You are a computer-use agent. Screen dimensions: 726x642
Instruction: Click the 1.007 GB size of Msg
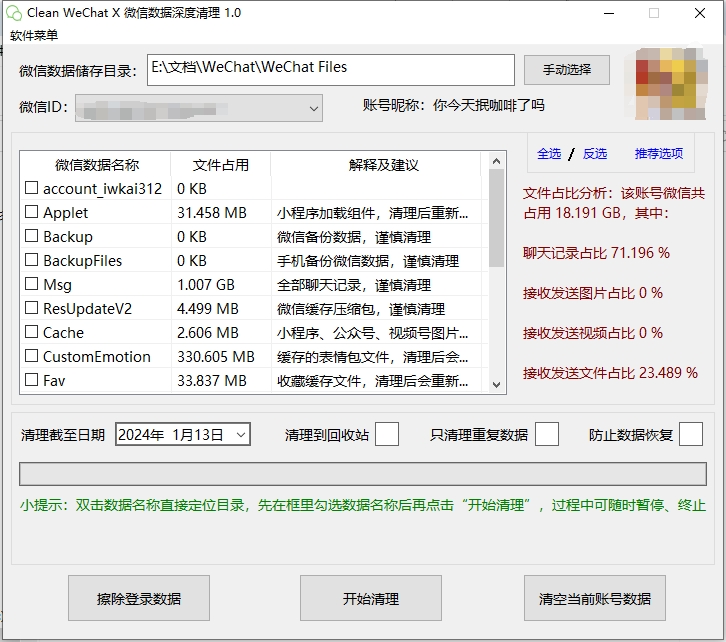tap(206, 285)
